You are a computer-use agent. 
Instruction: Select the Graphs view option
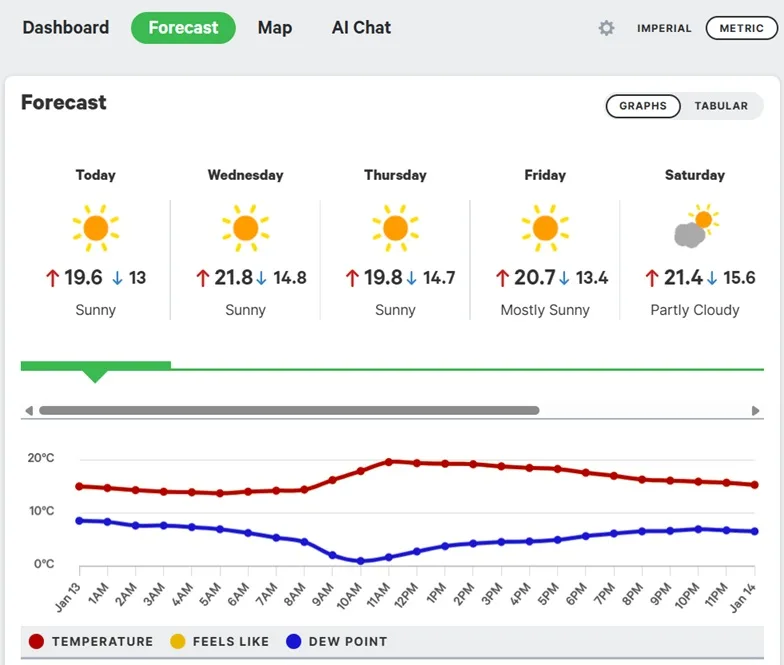click(643, 106)
